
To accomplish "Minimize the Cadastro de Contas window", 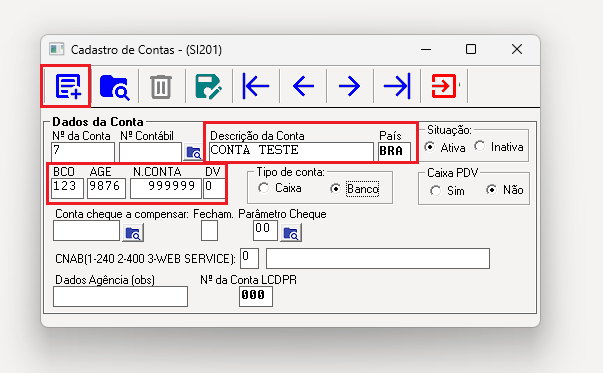I will click(426, 49).
